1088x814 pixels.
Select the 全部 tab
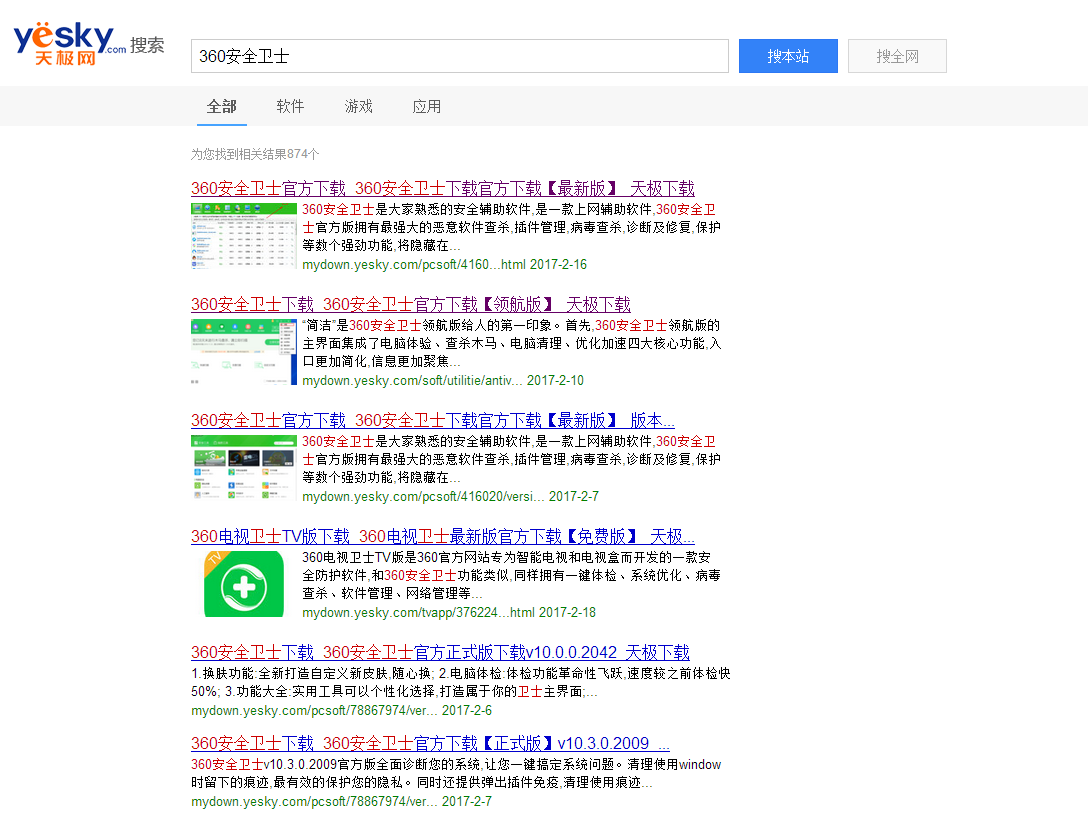[x=222, y=107]
